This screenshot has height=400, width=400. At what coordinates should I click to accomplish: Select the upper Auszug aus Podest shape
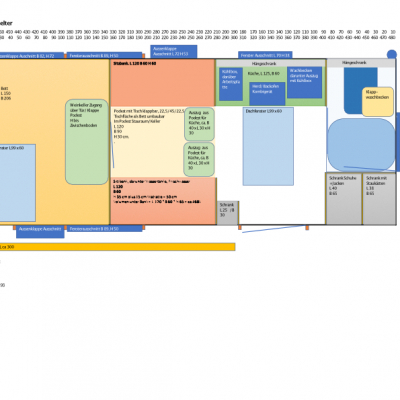click(199, 124)
